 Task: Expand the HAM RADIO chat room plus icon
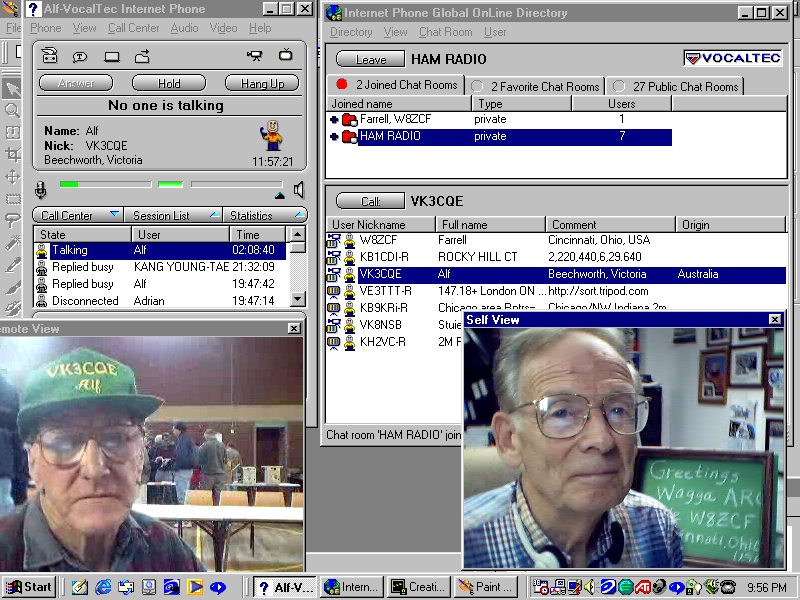point(334,136)
